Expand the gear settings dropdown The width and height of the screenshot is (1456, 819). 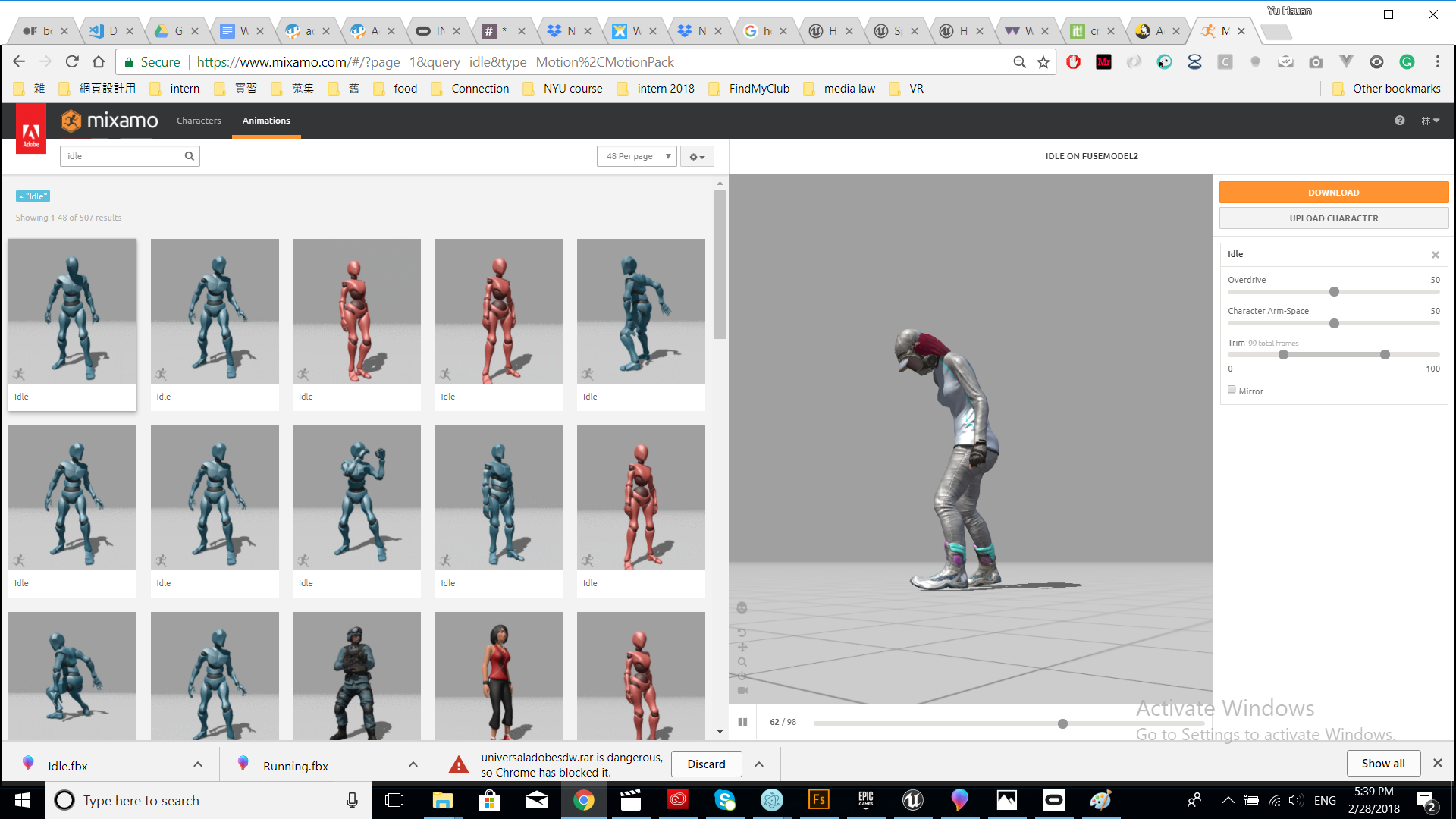point(696,157)
